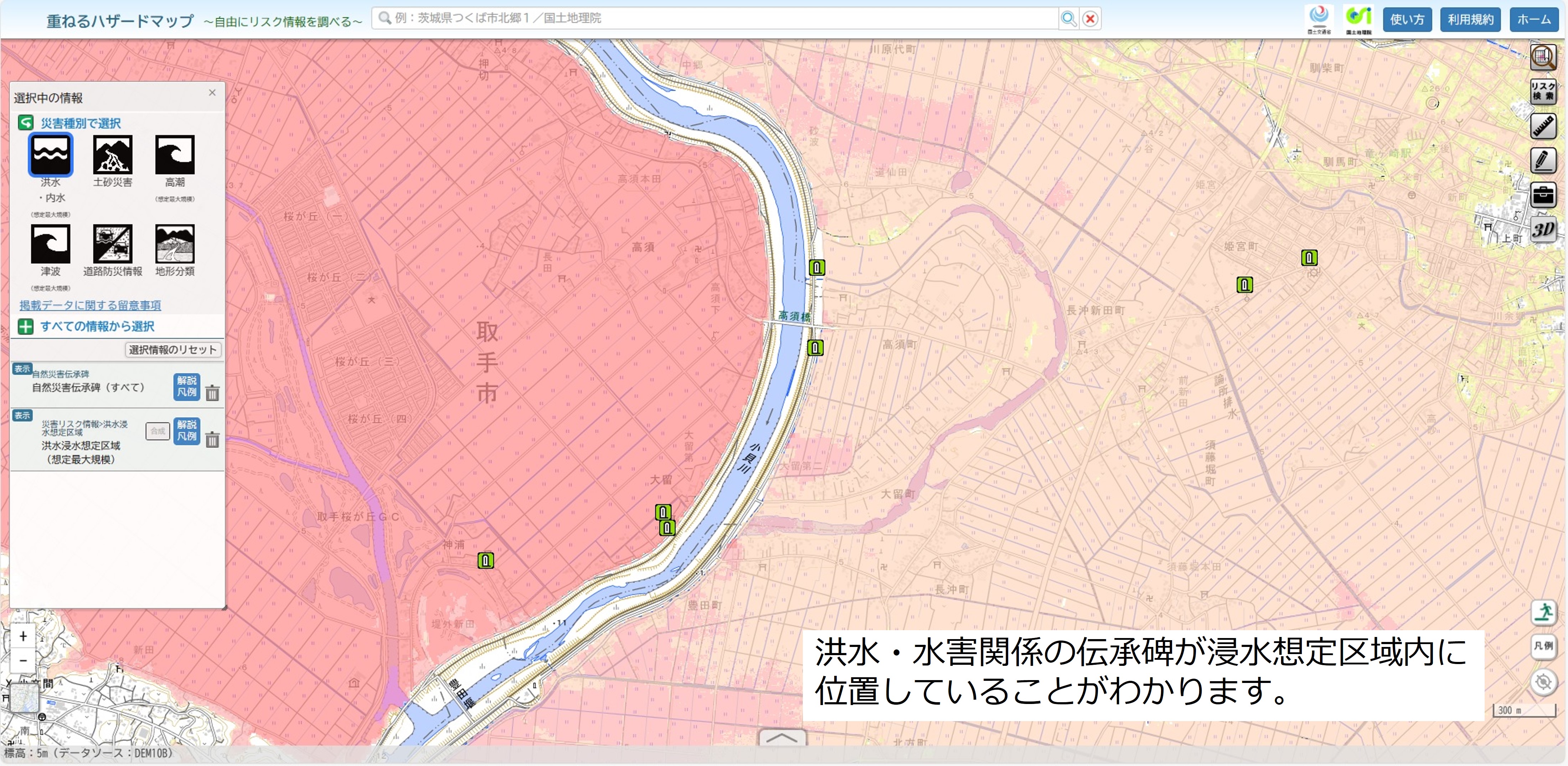Screen dimensions: 1568x766
Task: Click the monument marker near 姫宮町
Action: [1244, 284]
